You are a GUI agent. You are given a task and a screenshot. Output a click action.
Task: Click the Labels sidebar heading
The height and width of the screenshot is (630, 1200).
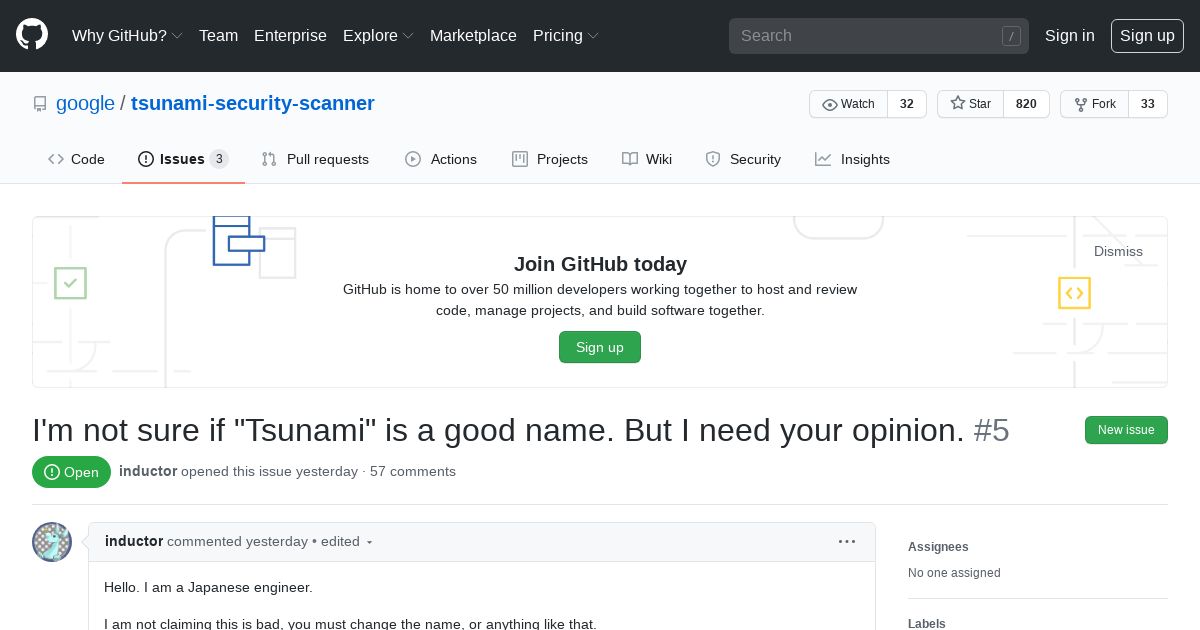tap(927, 623)
